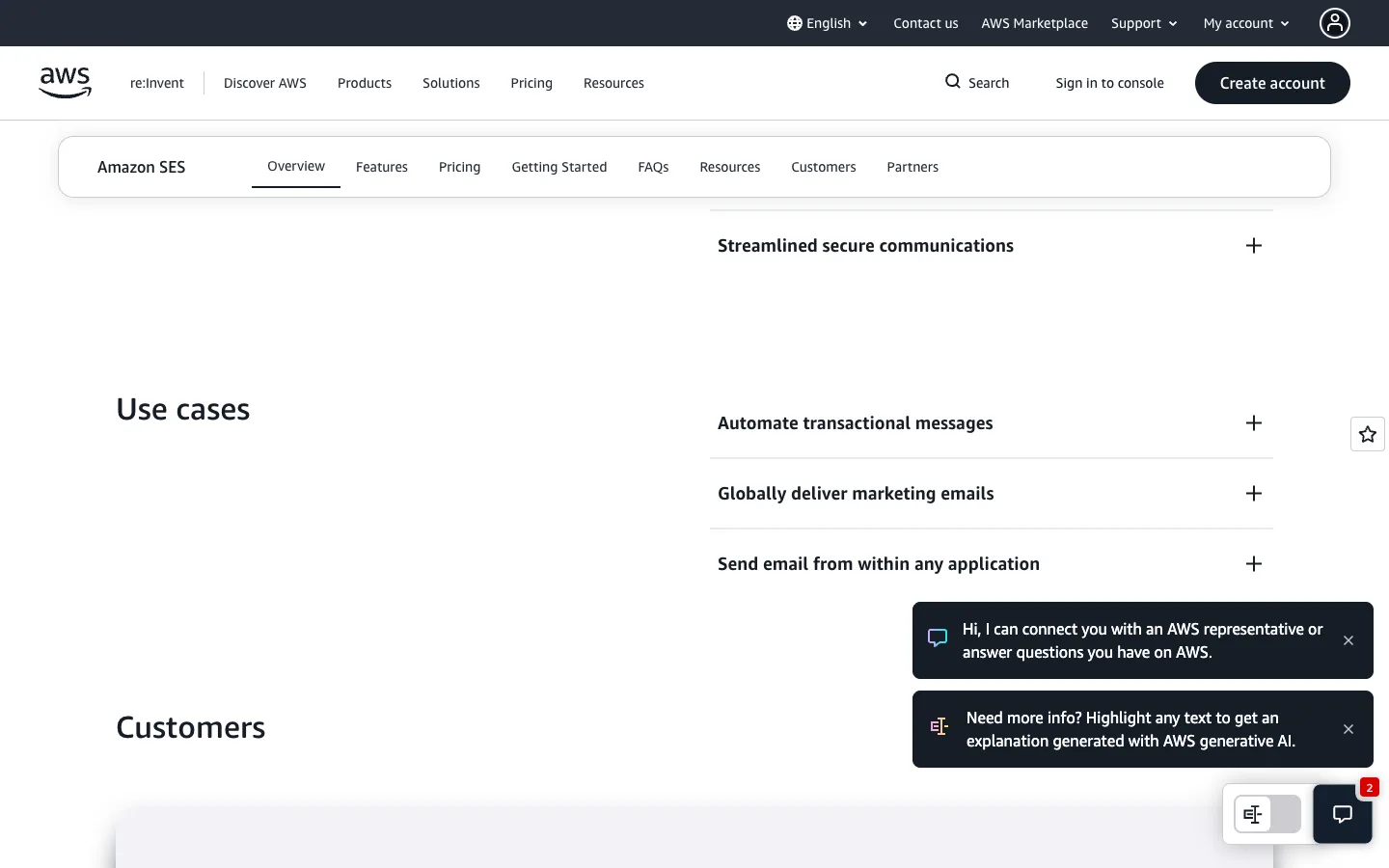Open the FAQs tab

[653, 167]
